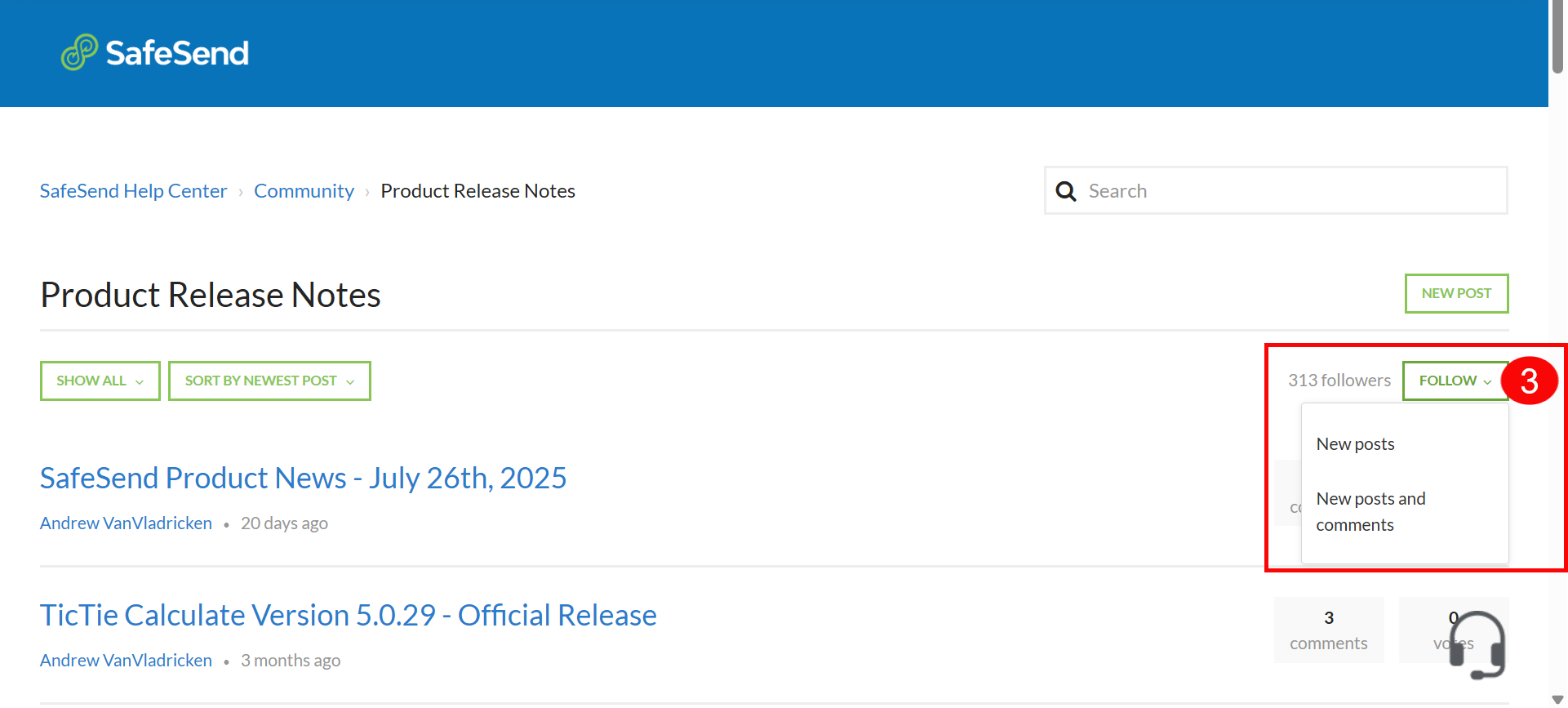Open the headset support chat icon

1477,645
